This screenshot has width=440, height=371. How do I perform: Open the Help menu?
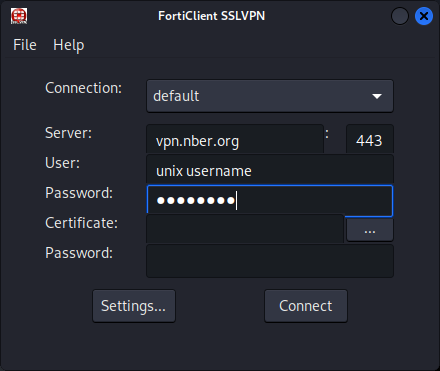[69, 45]
